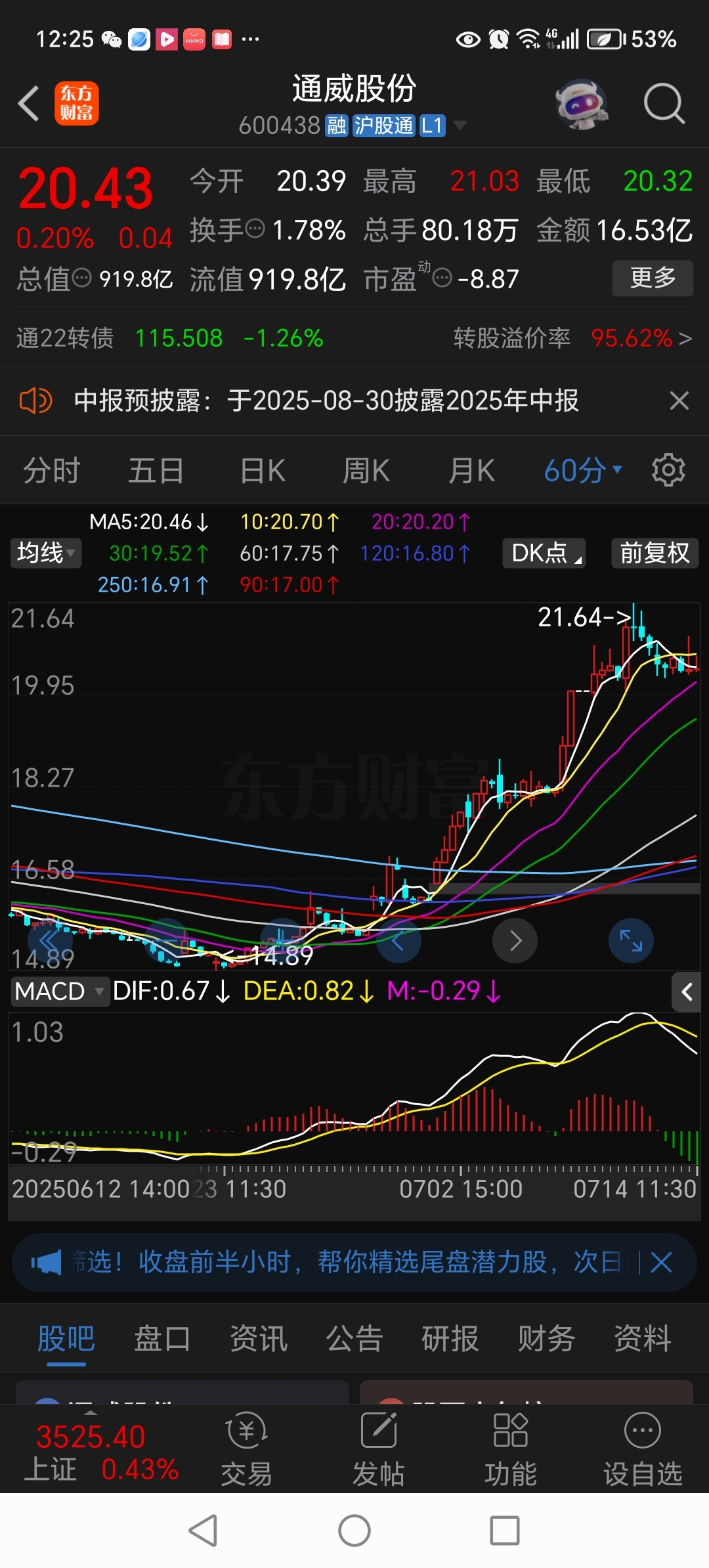Viewport: 709px width, 1568px height.
Task: Tap DIF:0.67 MACD value
Action: [x=171, y=991]
